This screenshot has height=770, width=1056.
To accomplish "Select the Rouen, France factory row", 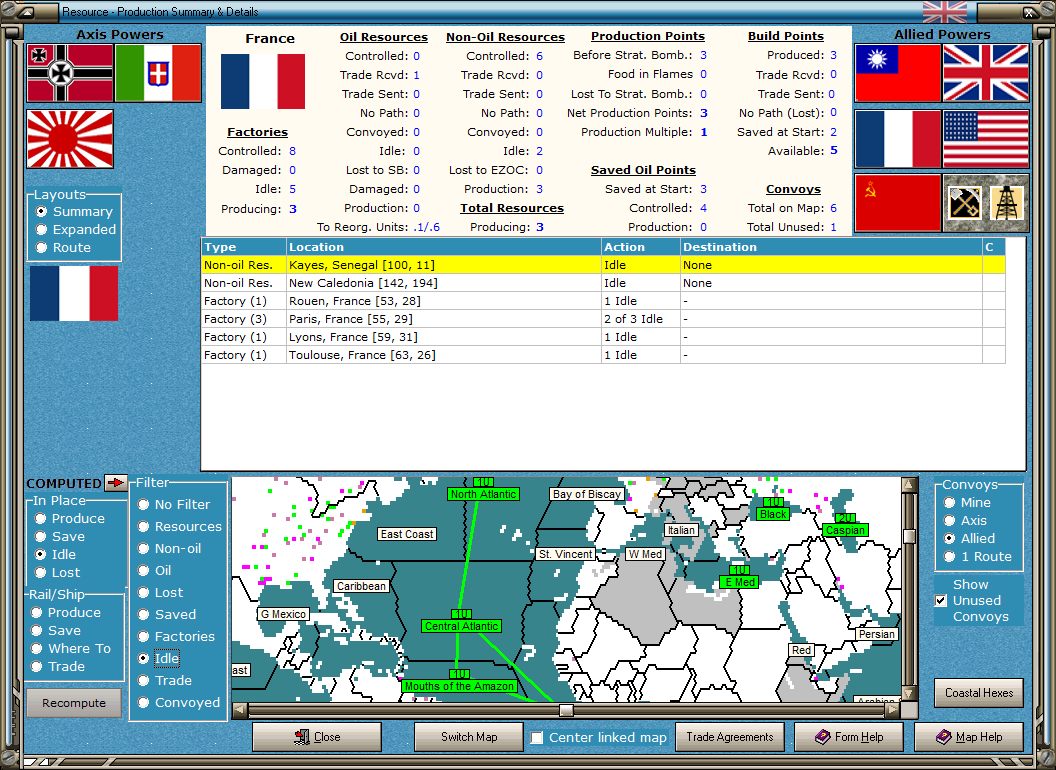I will tap(603, 301).
